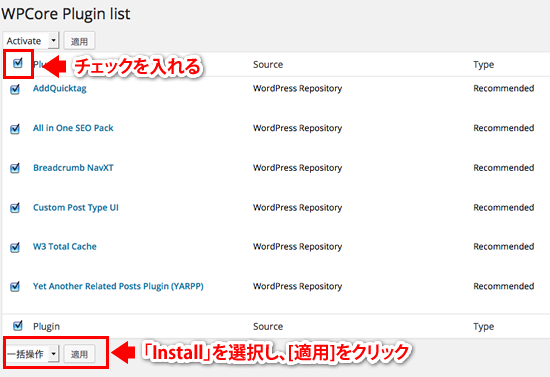Click WordPress Repository in the Custom Post Type UI row
The image size is (550, 377).
297,208
